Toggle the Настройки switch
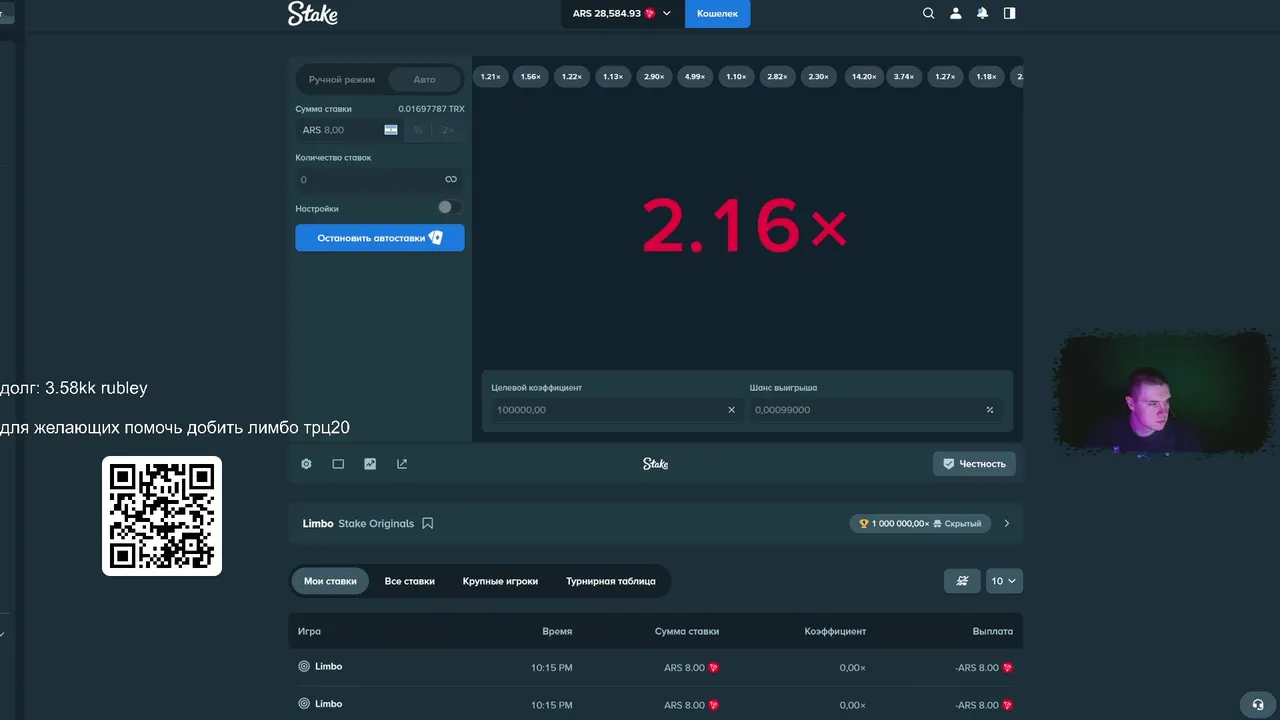Screen dimensions: 1280x720 click(450, 207)
